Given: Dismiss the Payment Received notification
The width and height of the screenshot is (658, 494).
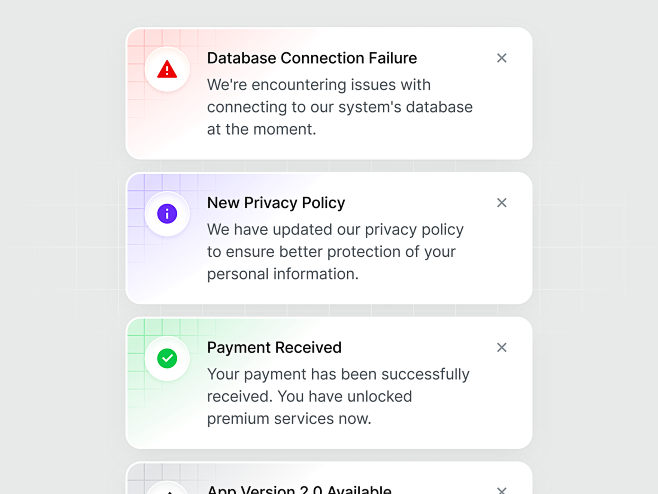Looking at the screenshot, I should tap(501, 348).
